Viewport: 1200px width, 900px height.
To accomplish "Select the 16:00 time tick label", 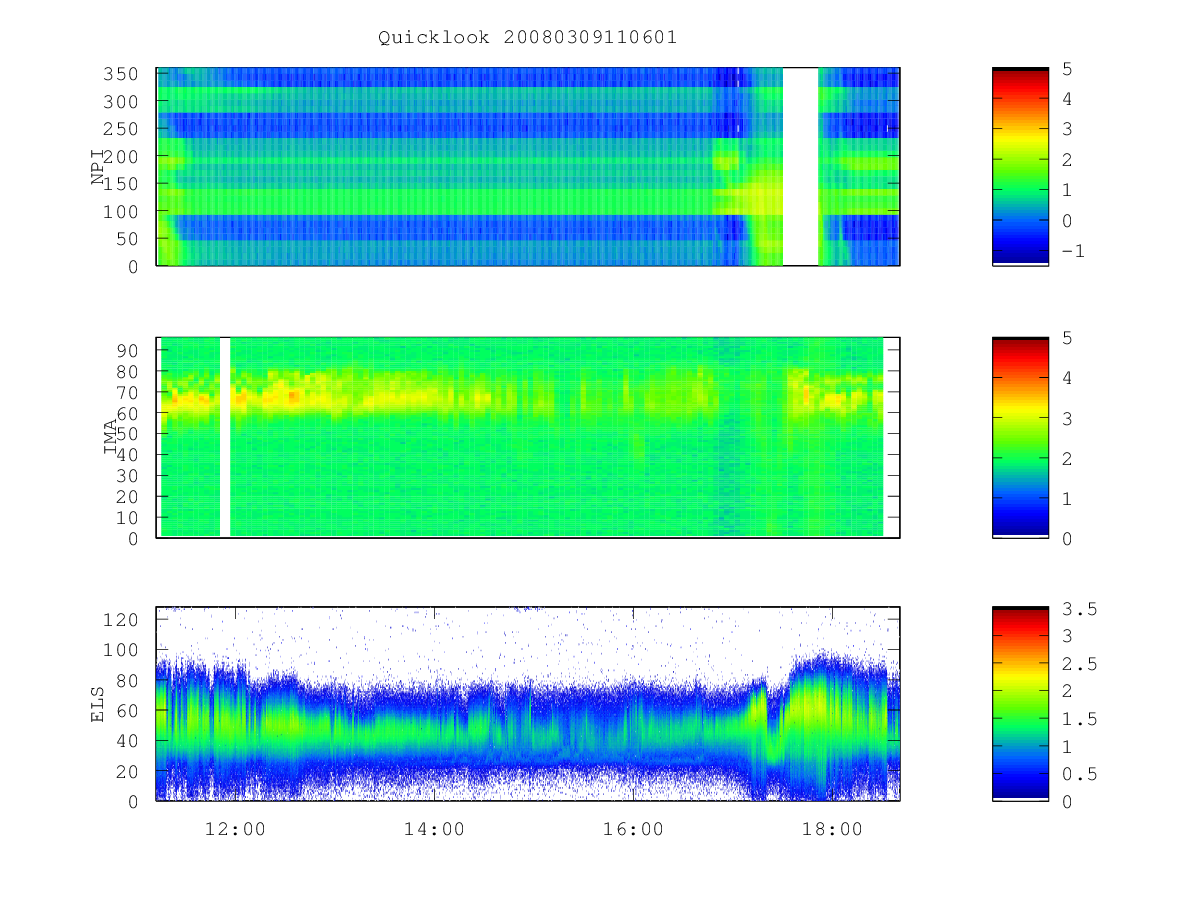I will (634, 830).
